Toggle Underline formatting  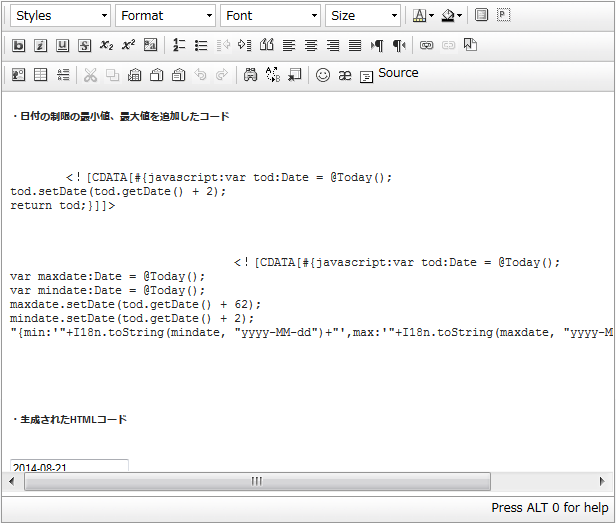tap(62, 46)
